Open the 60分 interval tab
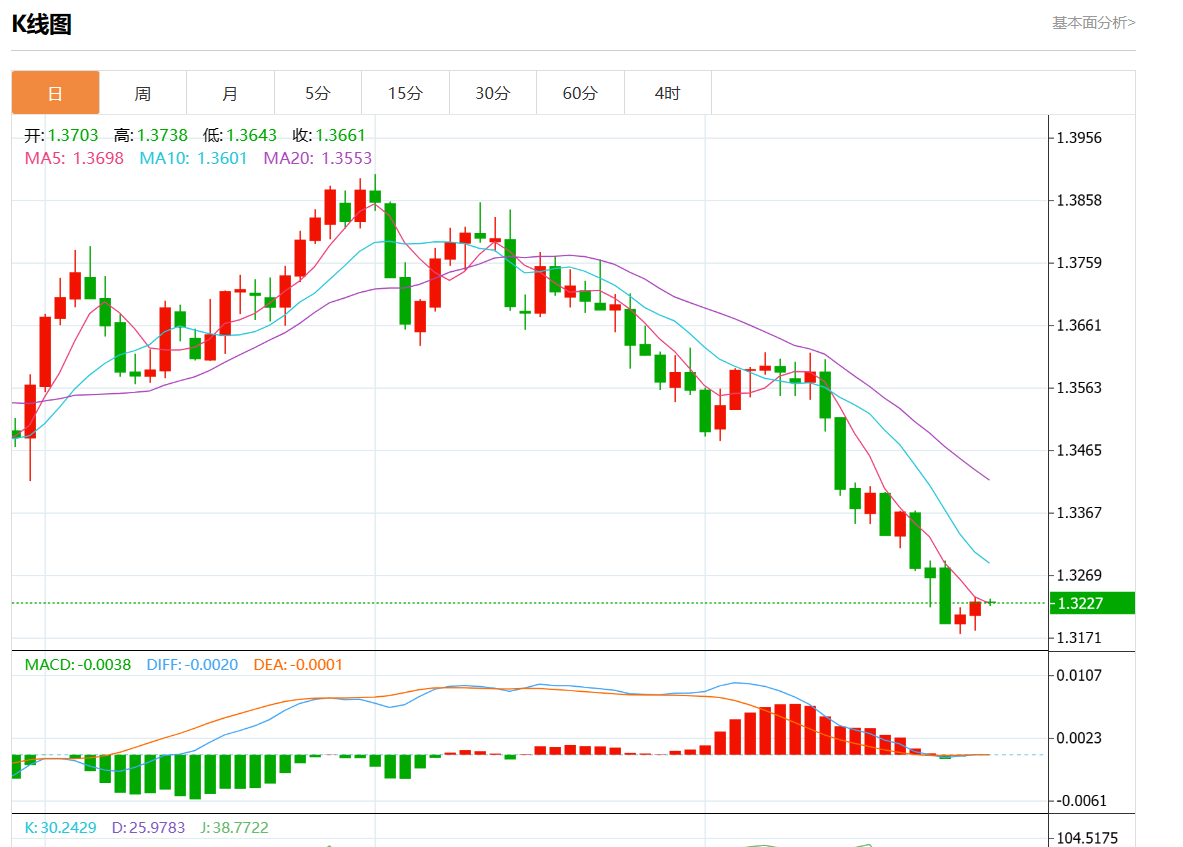 [580, 93]
